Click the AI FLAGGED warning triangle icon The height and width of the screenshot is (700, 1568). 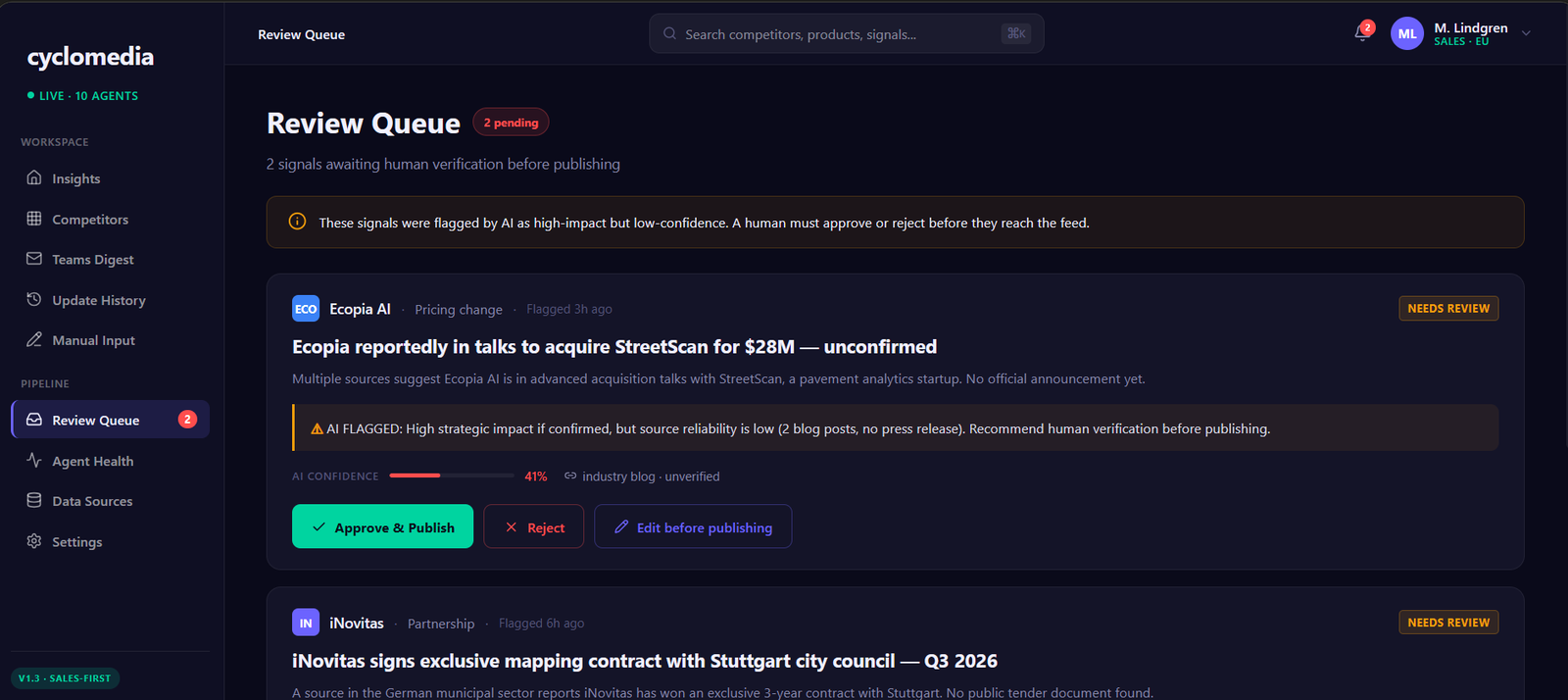coord(317,428)
